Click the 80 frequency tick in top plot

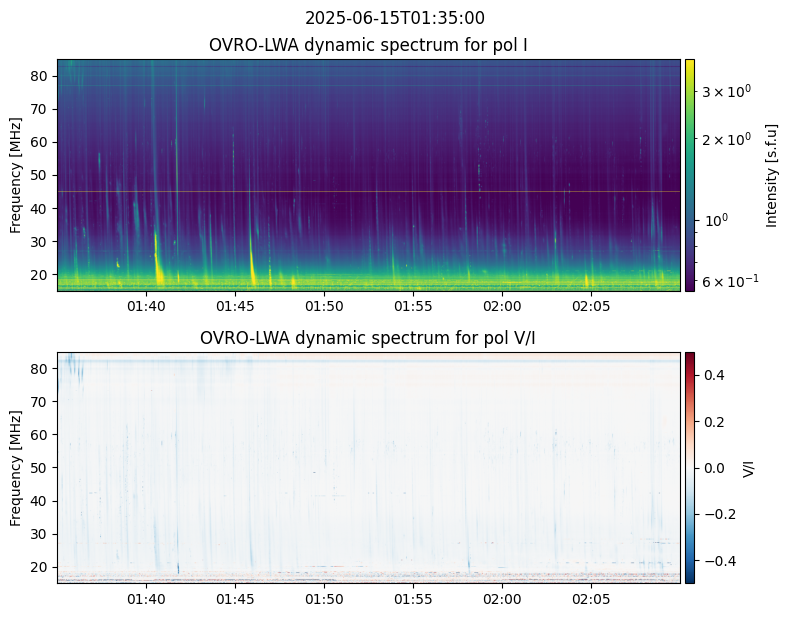click(40, 76)
